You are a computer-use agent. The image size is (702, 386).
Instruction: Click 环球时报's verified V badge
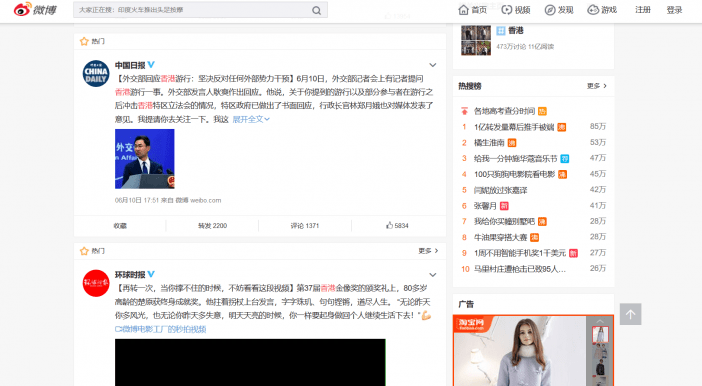151,274
